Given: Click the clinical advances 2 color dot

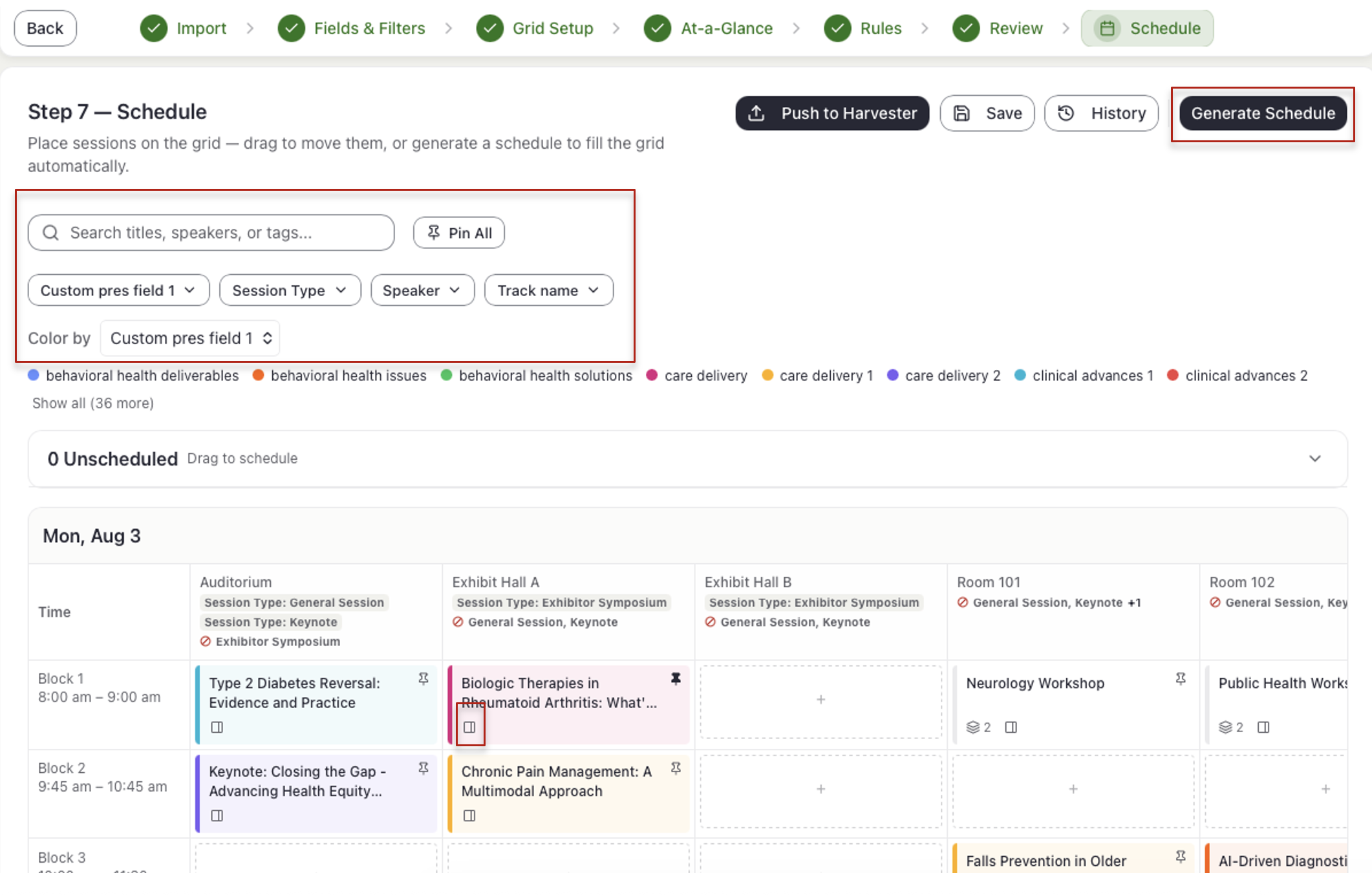Looking at the screenshot, I should pos(1173,375).
